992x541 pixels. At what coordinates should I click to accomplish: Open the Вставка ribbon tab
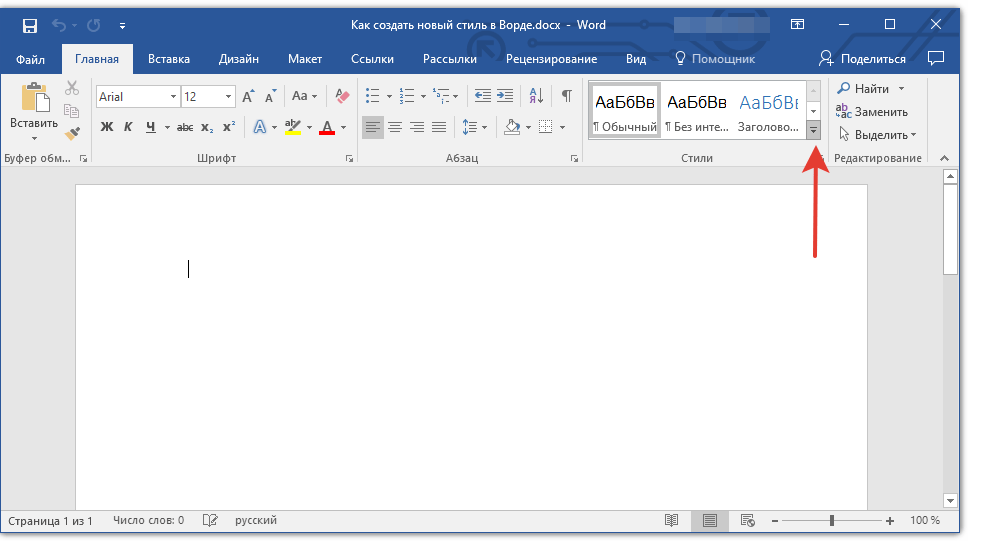[169, 59]
